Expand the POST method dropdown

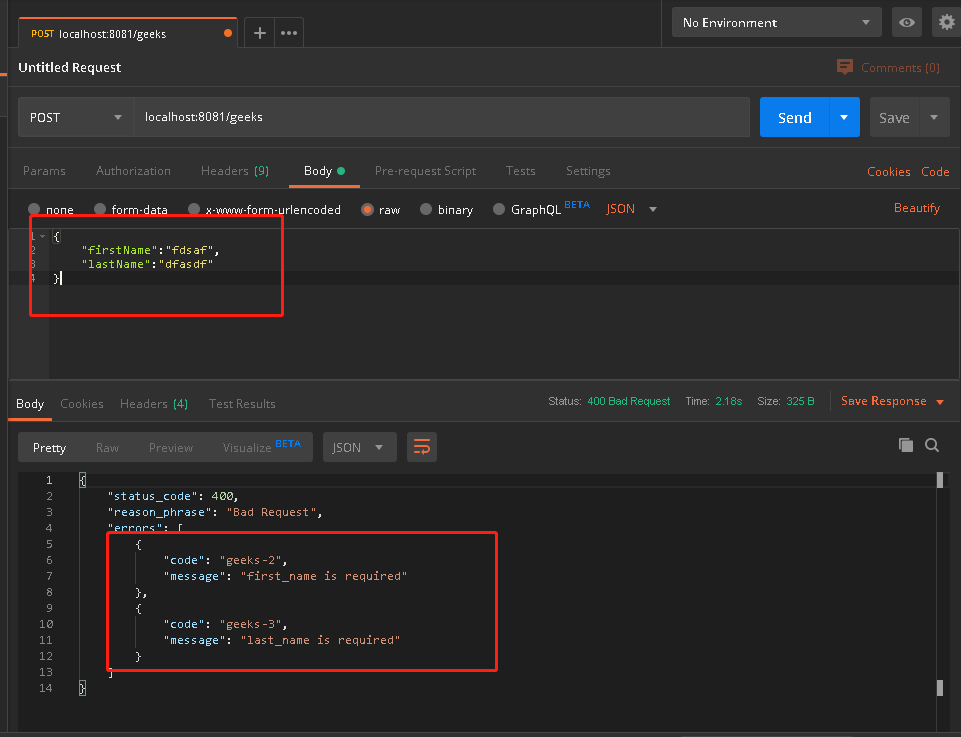point(76,117)
